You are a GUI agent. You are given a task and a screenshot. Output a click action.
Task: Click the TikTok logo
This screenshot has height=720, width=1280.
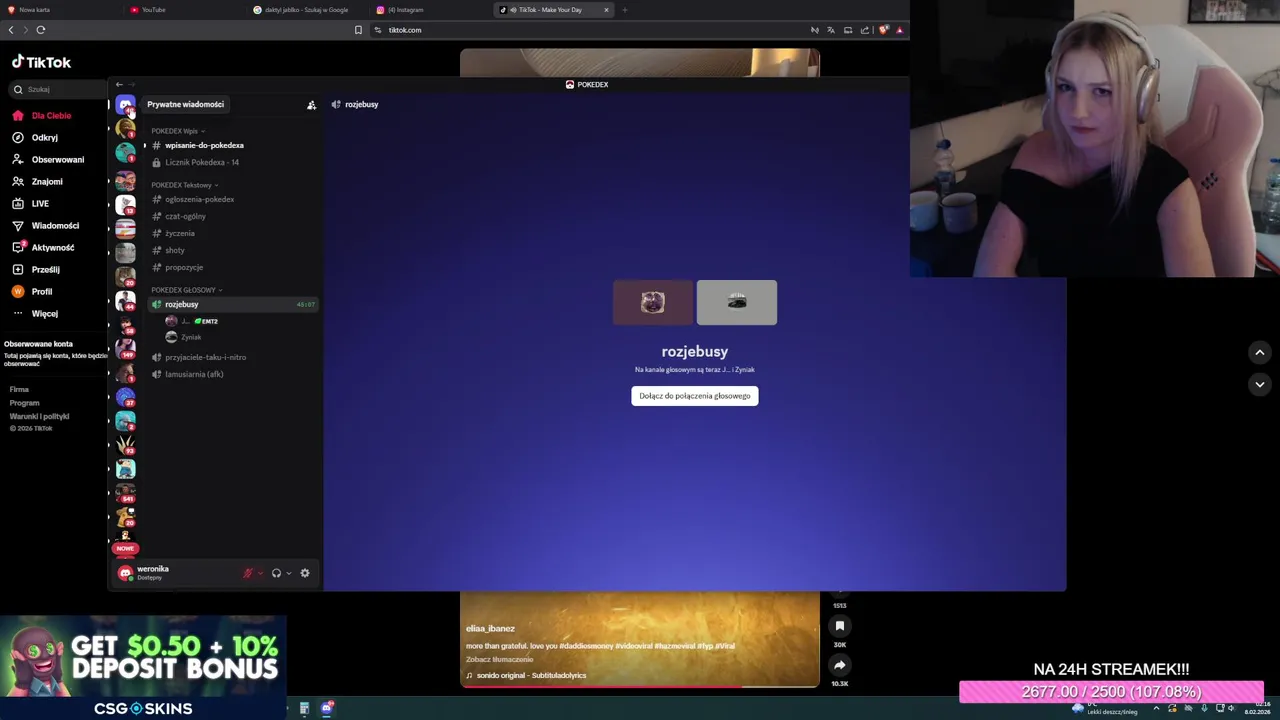click(41, 62)
